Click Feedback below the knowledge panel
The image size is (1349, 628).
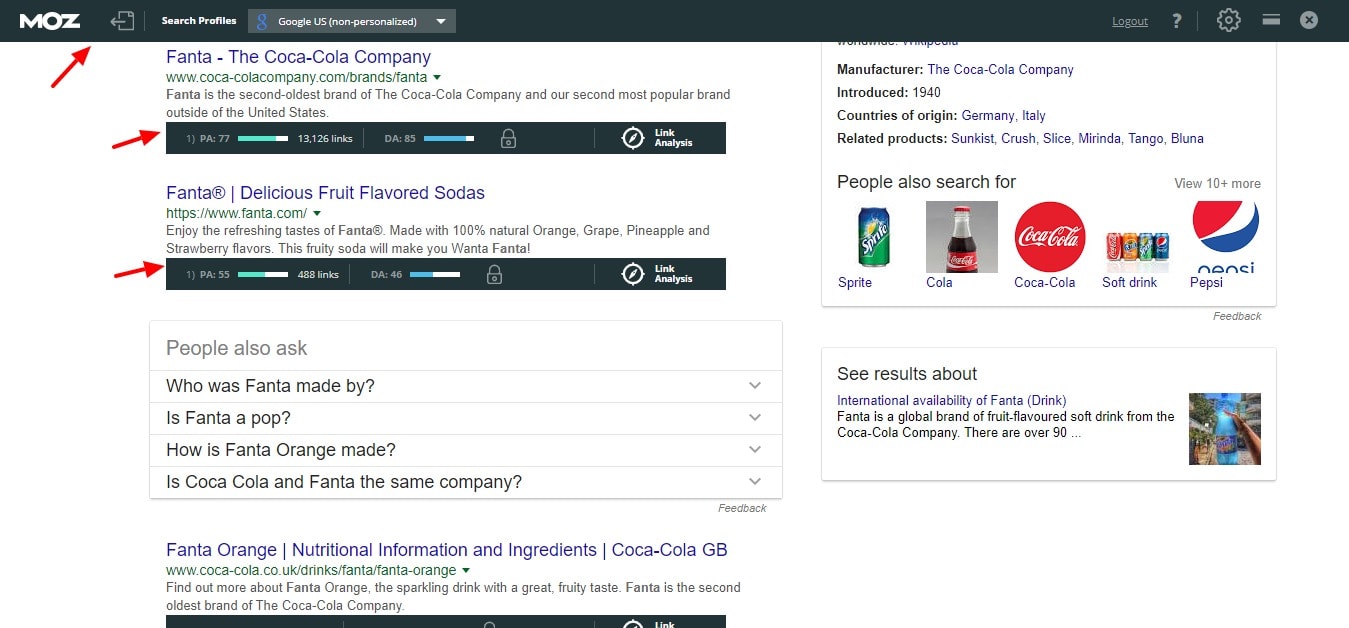click(x=1237, y=316)
